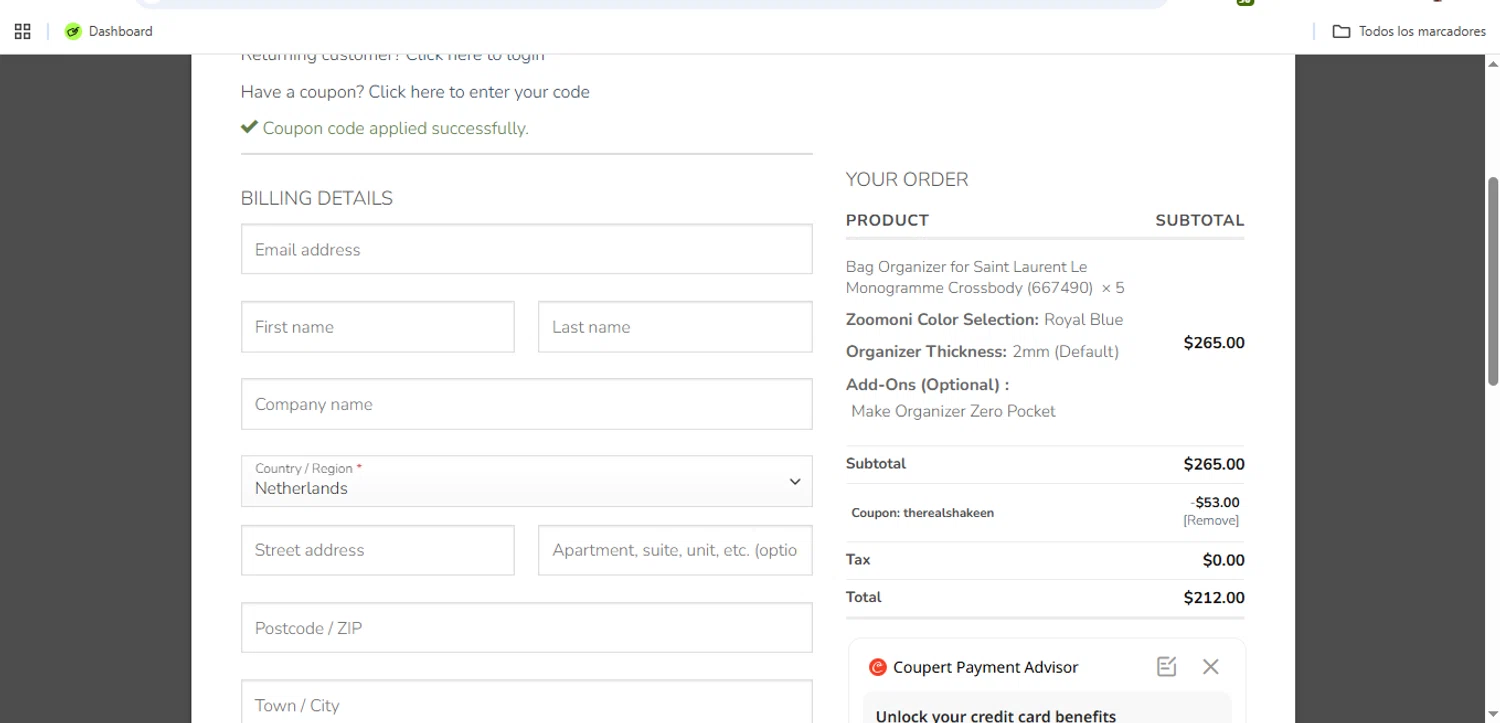Screen dimensions: 1500x723
Task: Click the Coupert feedback note icon
Action: pos(1166,667)
